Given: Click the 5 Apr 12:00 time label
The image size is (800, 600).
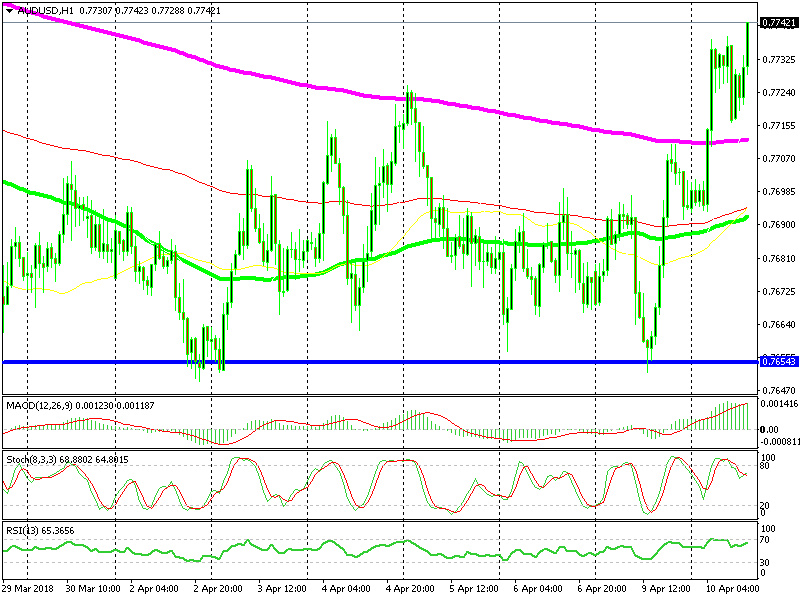Looking at the screenshot, I should (x=474, y=588).
